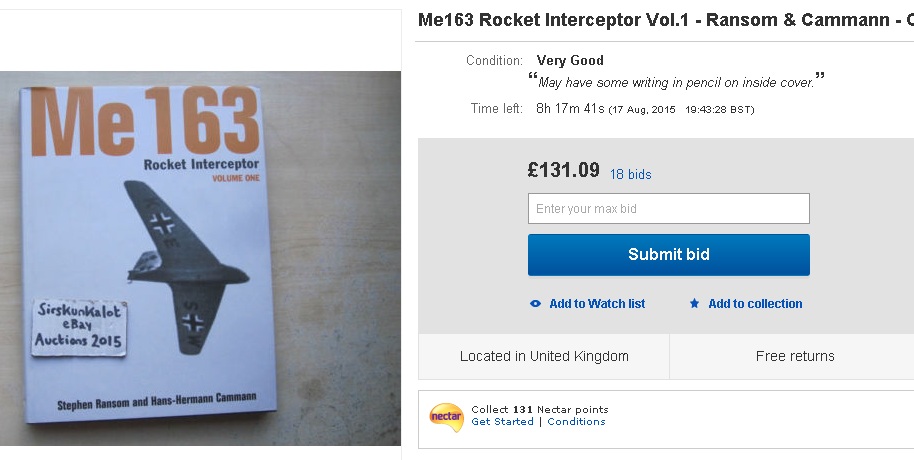914x460 pixels.
Task: Open the Nectar Get Started link
Action: click(x=502, y=422)
